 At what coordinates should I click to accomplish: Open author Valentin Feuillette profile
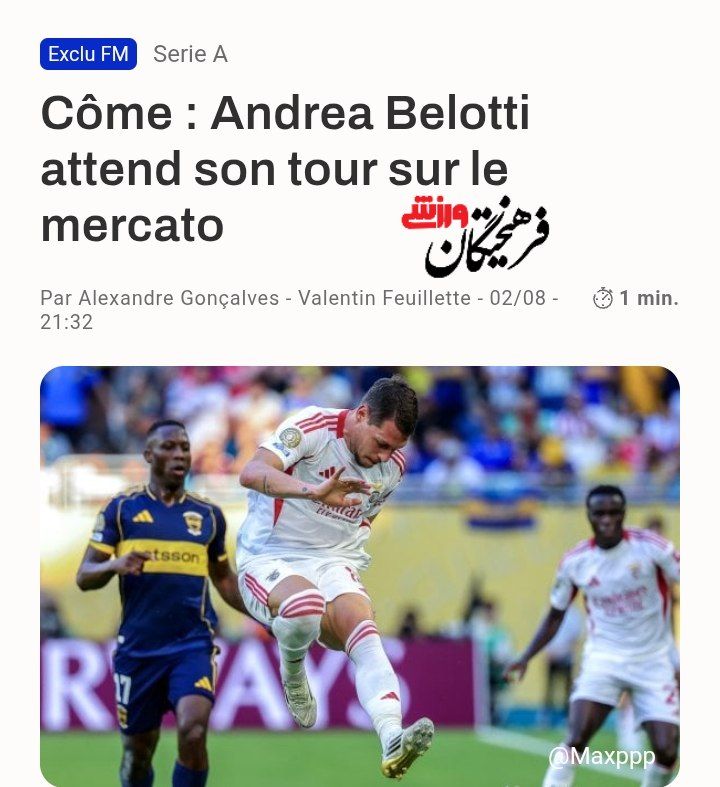[384, 298]
